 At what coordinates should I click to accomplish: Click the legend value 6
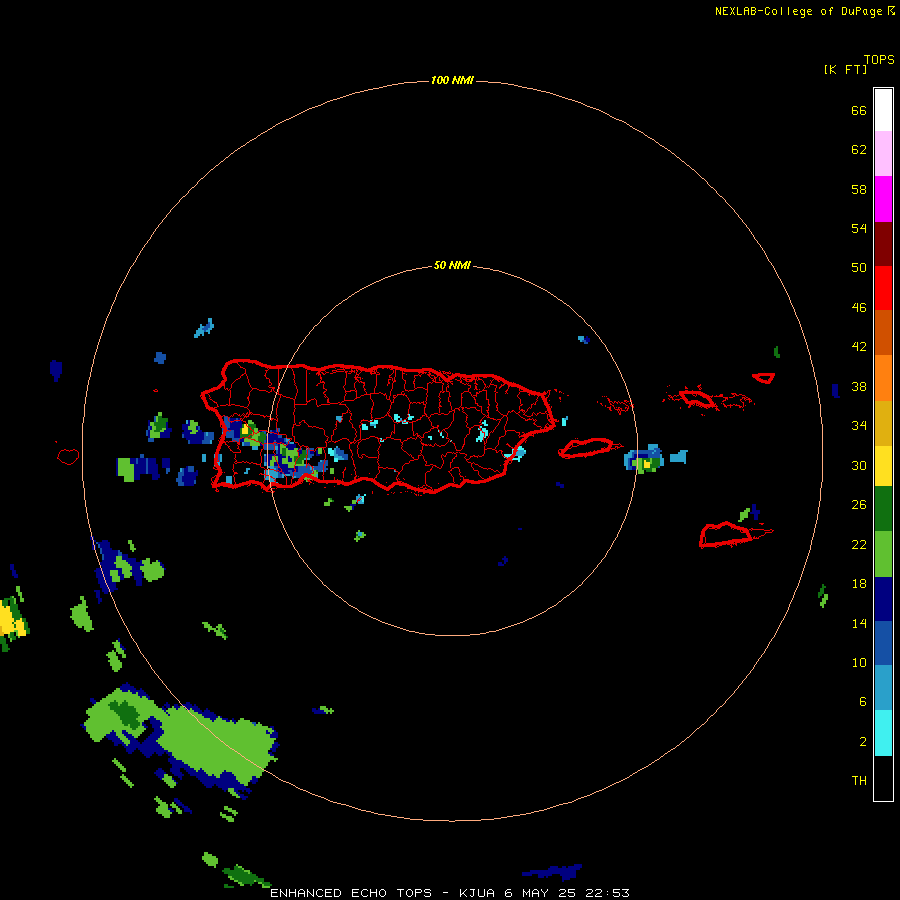pos(863,702)
